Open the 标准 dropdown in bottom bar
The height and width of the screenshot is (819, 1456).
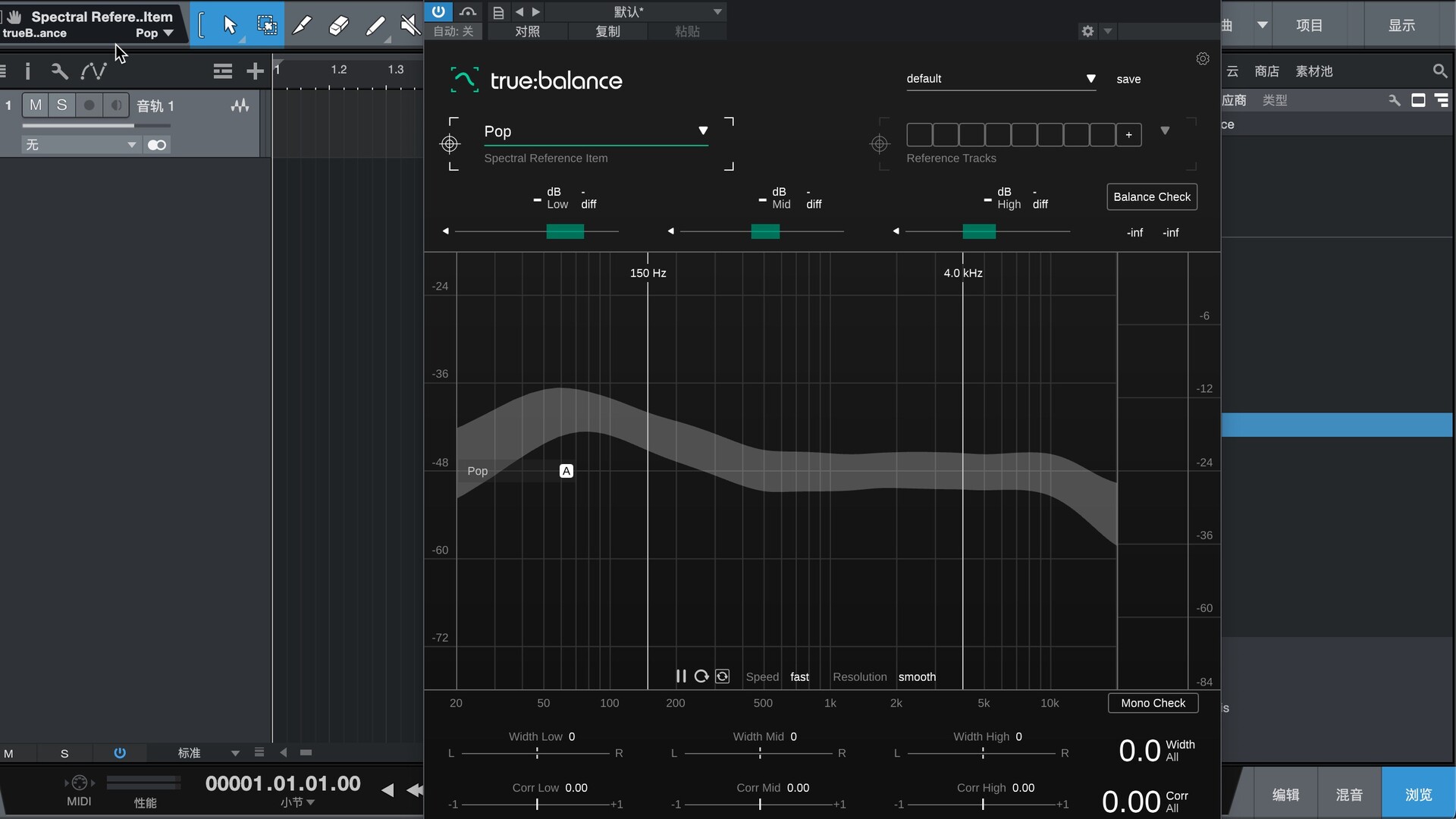tap(208, 753)
